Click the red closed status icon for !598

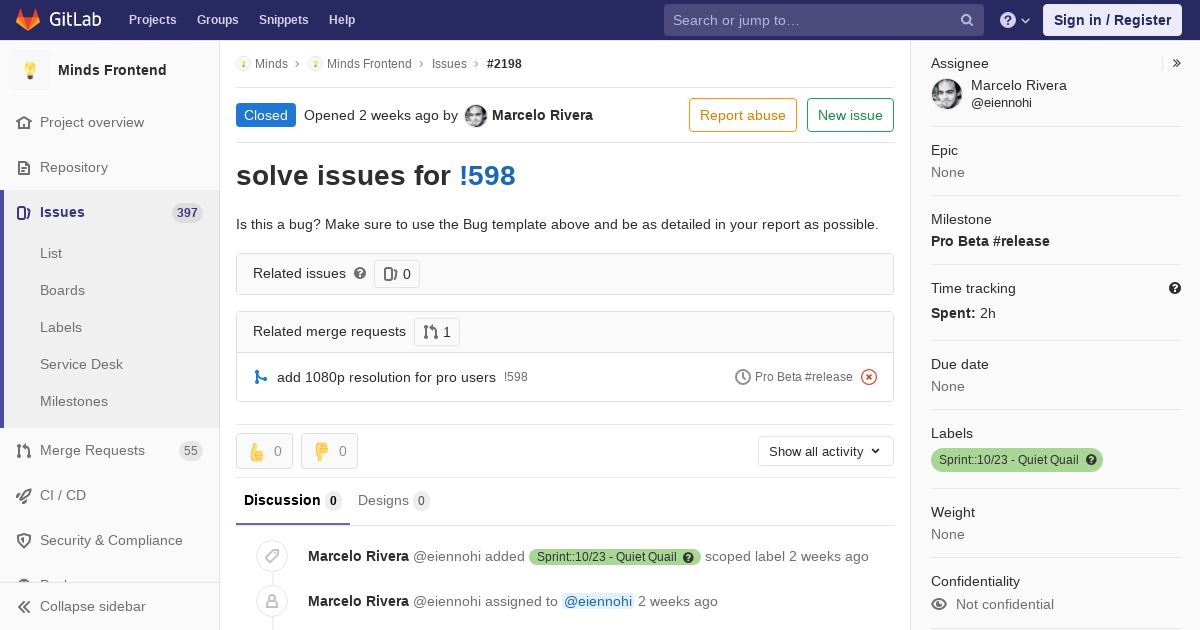(x=869, y=377)
